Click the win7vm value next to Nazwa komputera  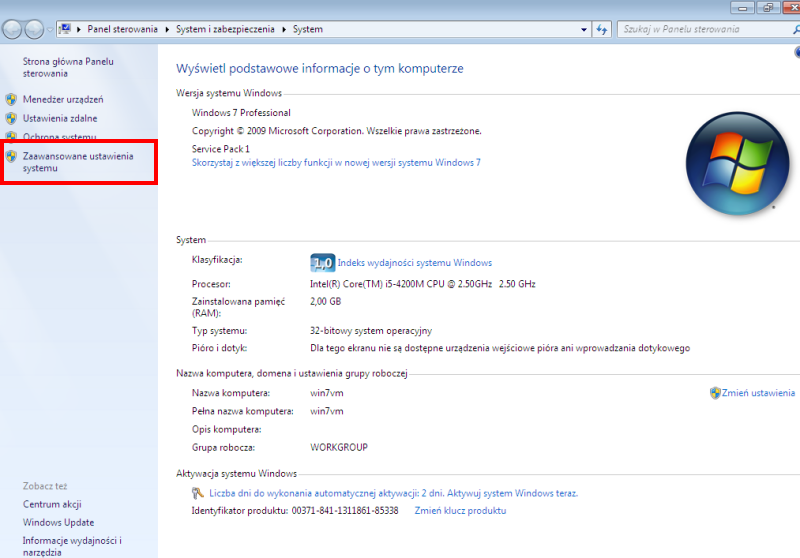327,393
